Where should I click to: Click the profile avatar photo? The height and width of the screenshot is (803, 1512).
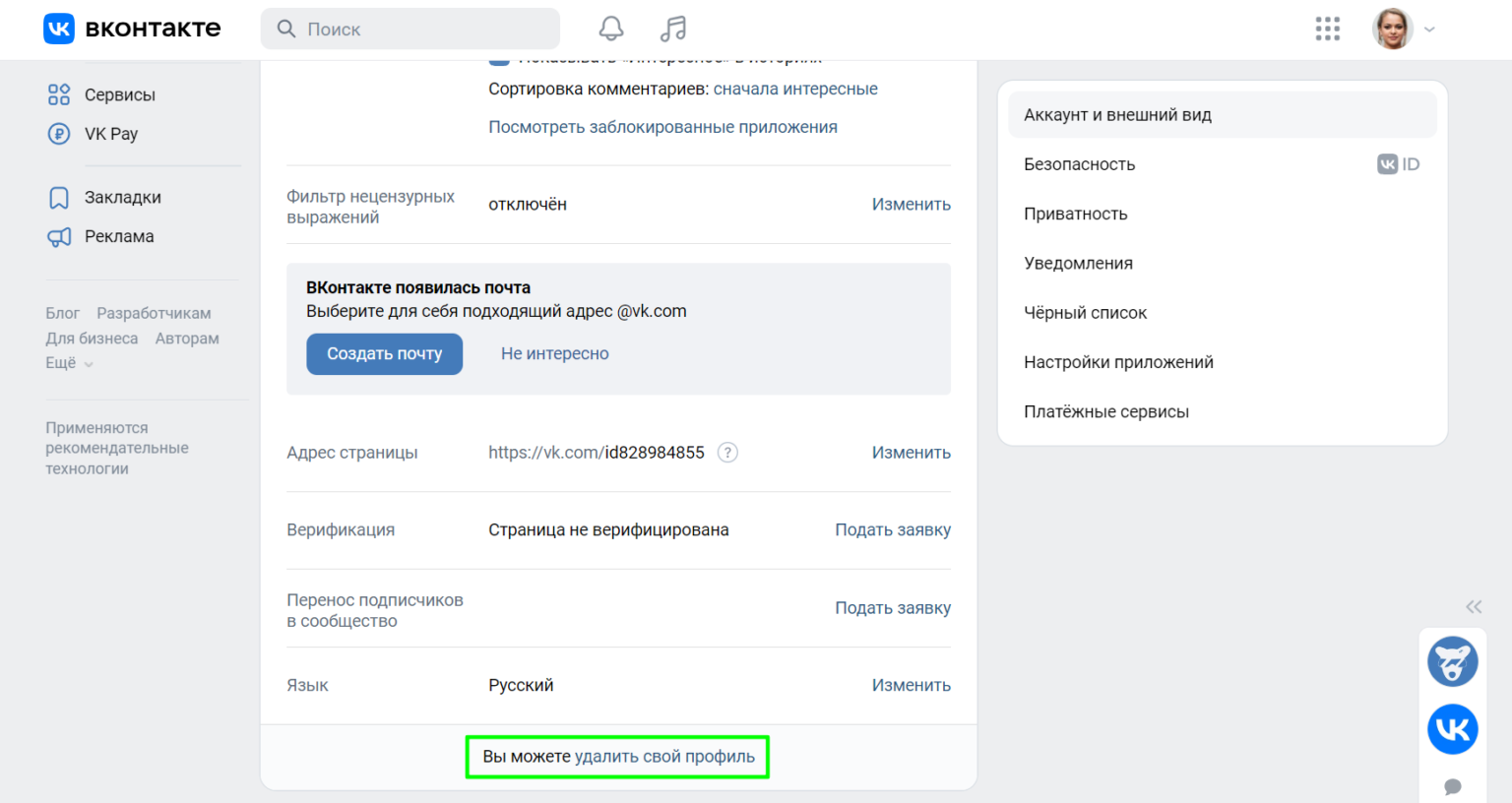pyautogui.click(x=1393, y=29)
